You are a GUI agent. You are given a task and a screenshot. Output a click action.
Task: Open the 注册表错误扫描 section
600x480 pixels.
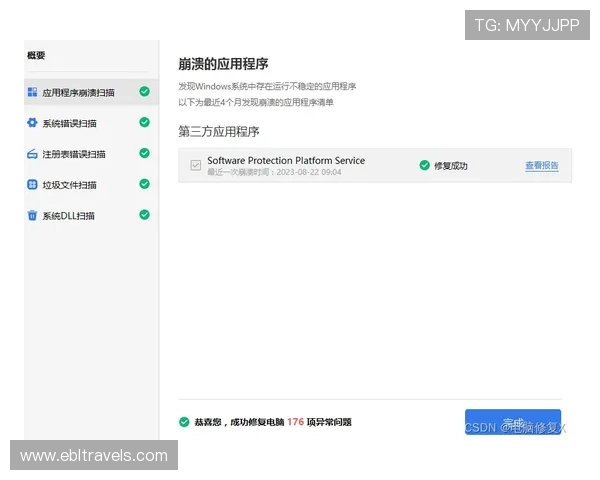coord(91,154)
